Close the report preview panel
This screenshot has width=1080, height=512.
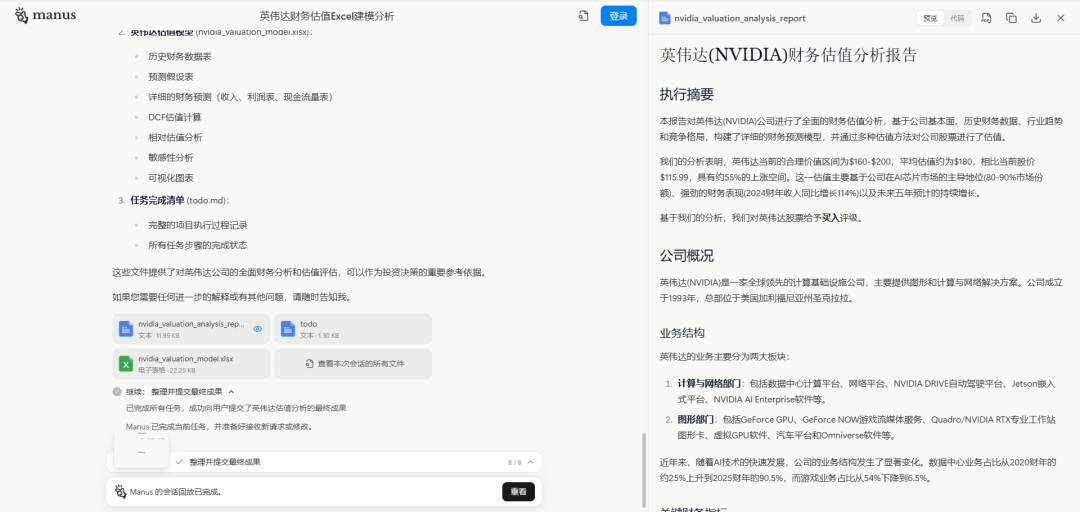[1061, 18]
